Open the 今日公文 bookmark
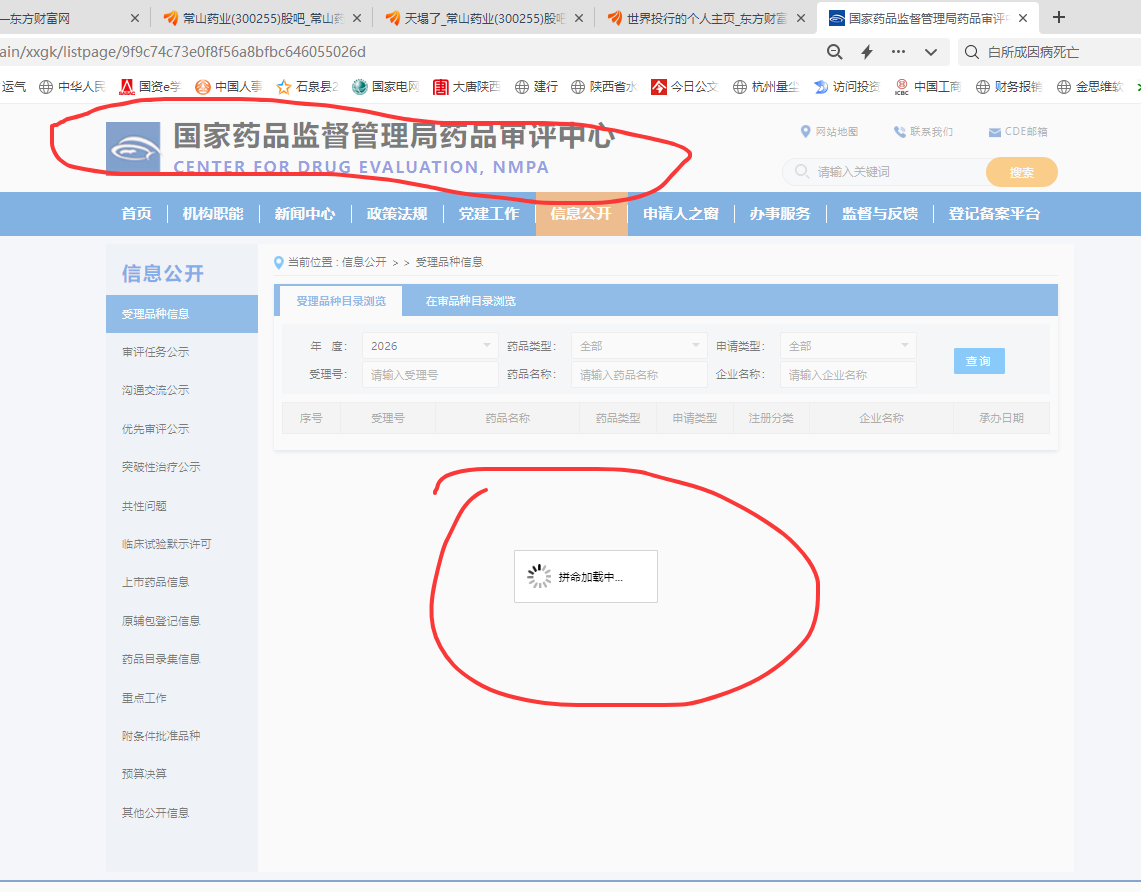Viewport: 1141px width, 892px height. (x=685, y=87)
